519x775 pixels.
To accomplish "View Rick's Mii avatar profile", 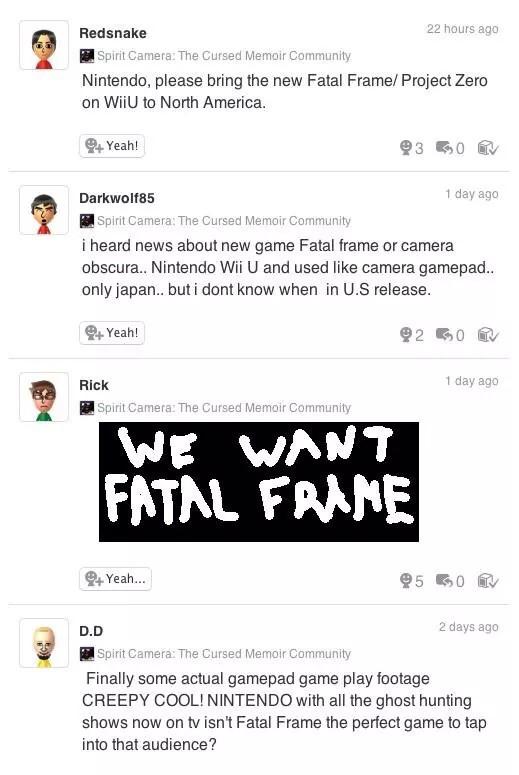I will (44, 397).
